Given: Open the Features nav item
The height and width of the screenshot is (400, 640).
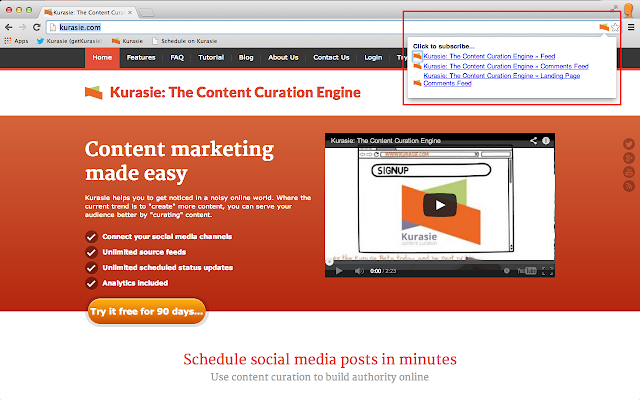Looking at the screenshot, I should [141, 58].
